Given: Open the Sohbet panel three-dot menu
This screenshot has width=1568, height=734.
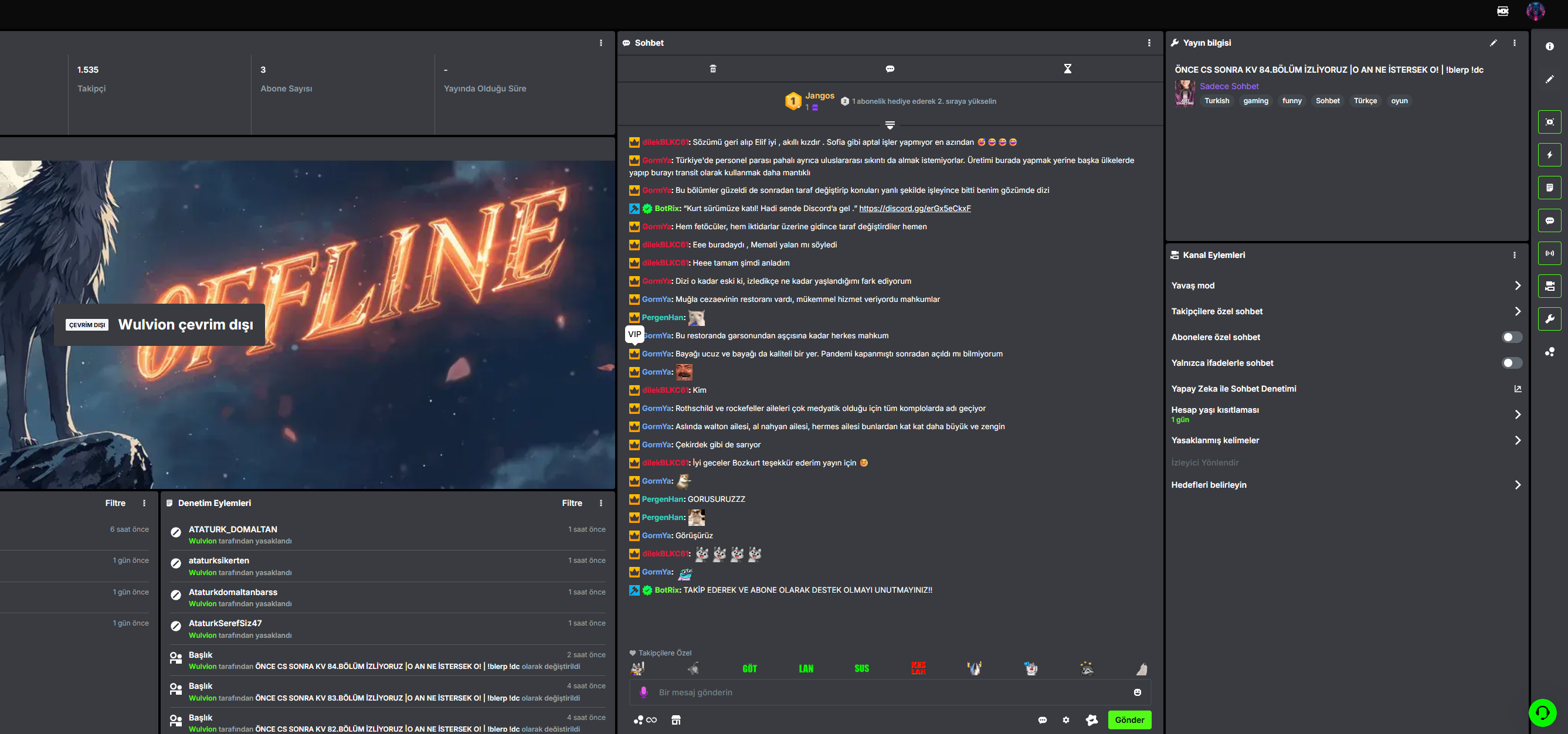Looking at the screenshot, I should click(1149, 43).
